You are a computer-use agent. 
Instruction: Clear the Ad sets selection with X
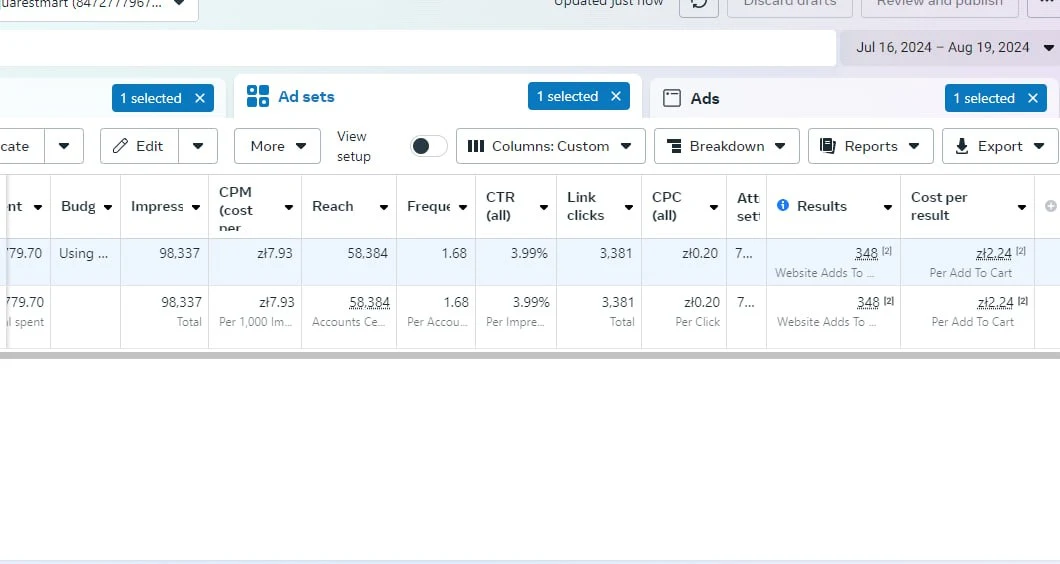(x=616, y=97)
